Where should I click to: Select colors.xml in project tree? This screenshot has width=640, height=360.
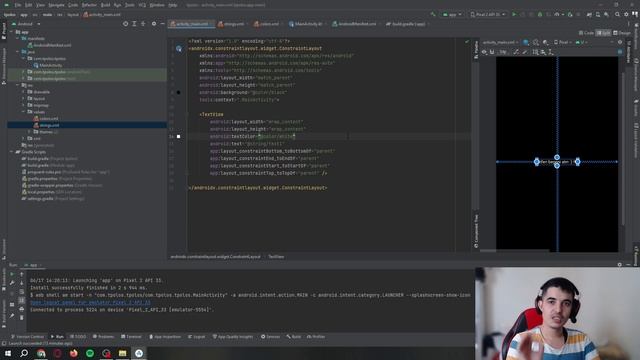pos(46,119)
